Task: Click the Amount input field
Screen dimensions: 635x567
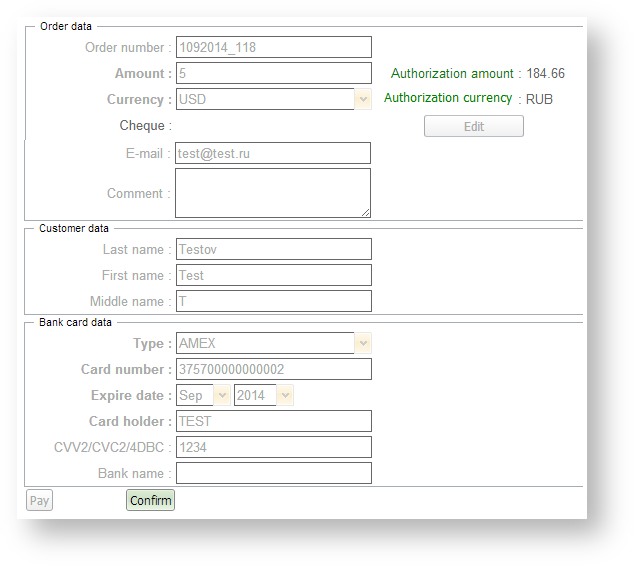Action: pyautogui.click(x=274, y=73)
